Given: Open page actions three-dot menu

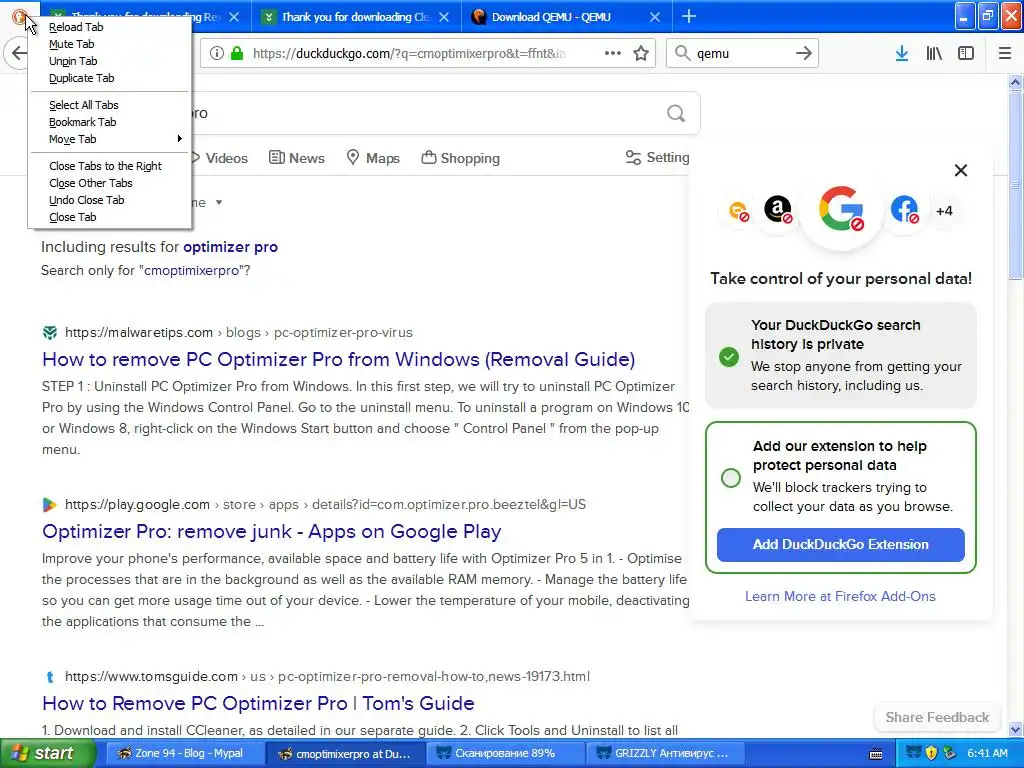Looking at the screenshot, I should [x=613, y=53].
